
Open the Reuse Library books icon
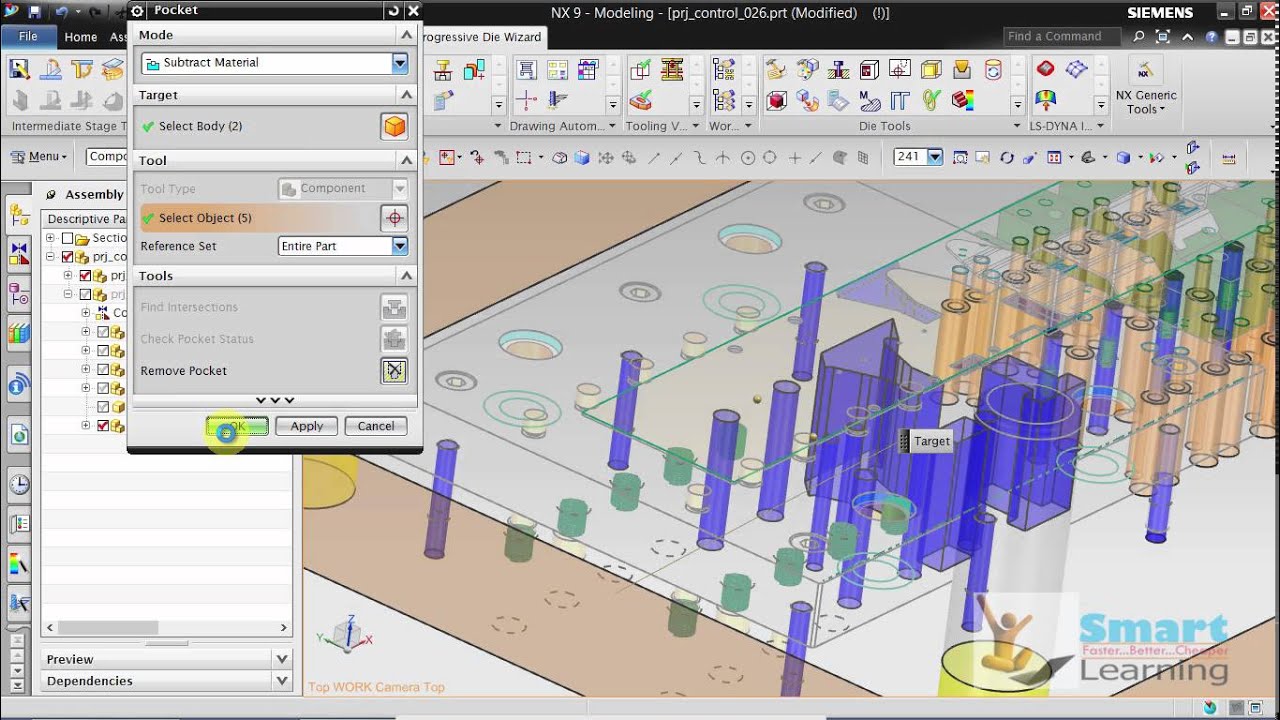pos(19,334)
